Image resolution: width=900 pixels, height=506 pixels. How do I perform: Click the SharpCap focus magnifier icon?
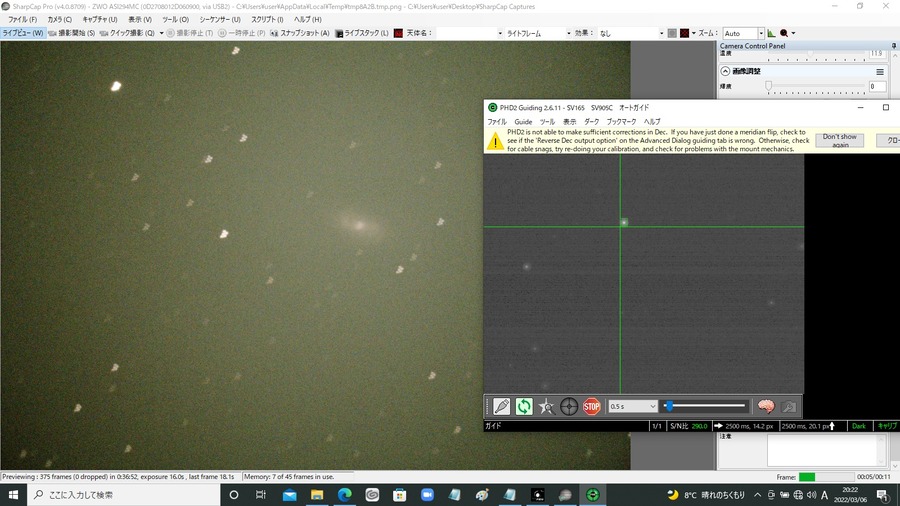(783, 33)
